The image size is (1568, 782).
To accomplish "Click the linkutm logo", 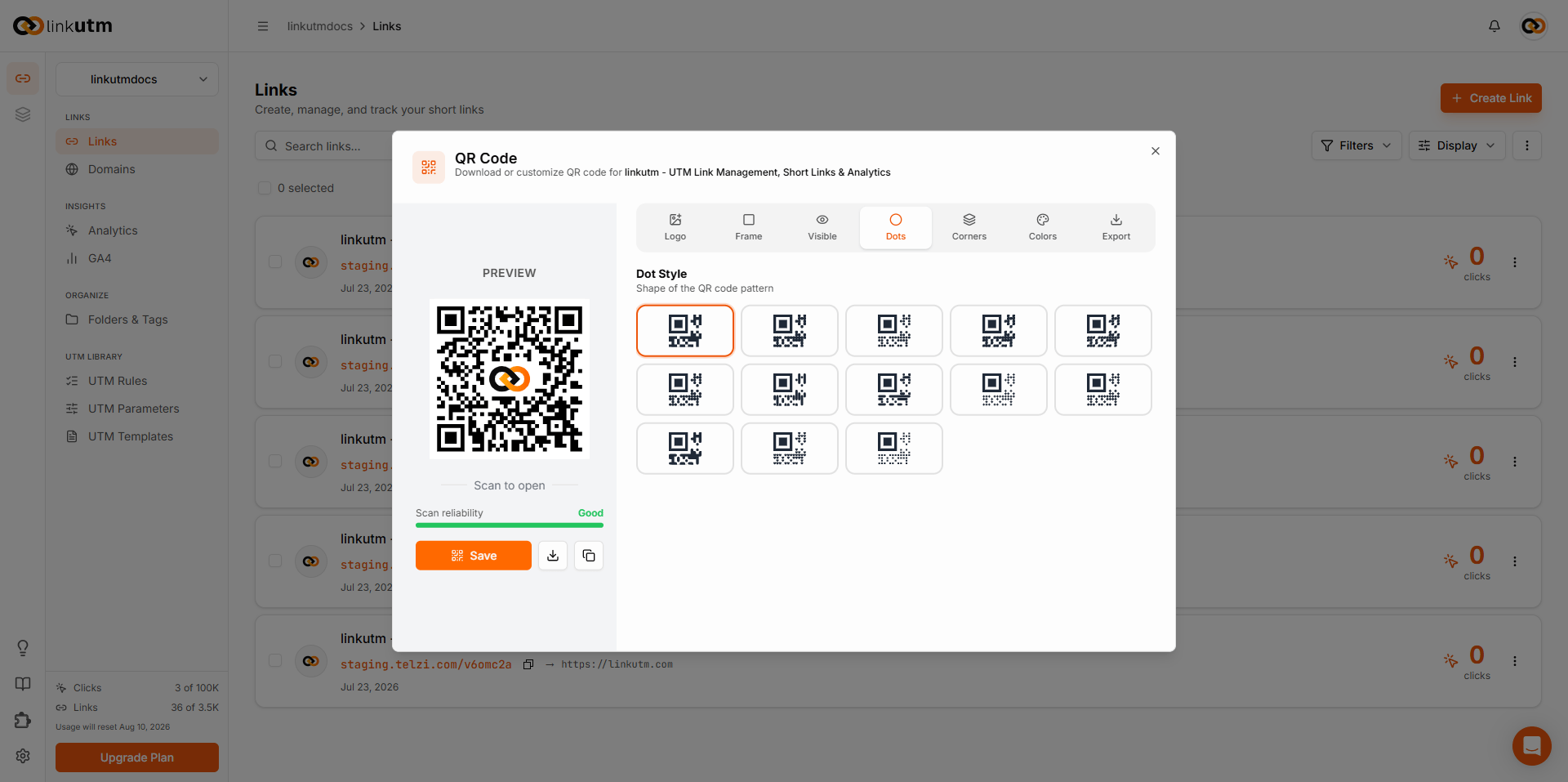I will point(63,26).
